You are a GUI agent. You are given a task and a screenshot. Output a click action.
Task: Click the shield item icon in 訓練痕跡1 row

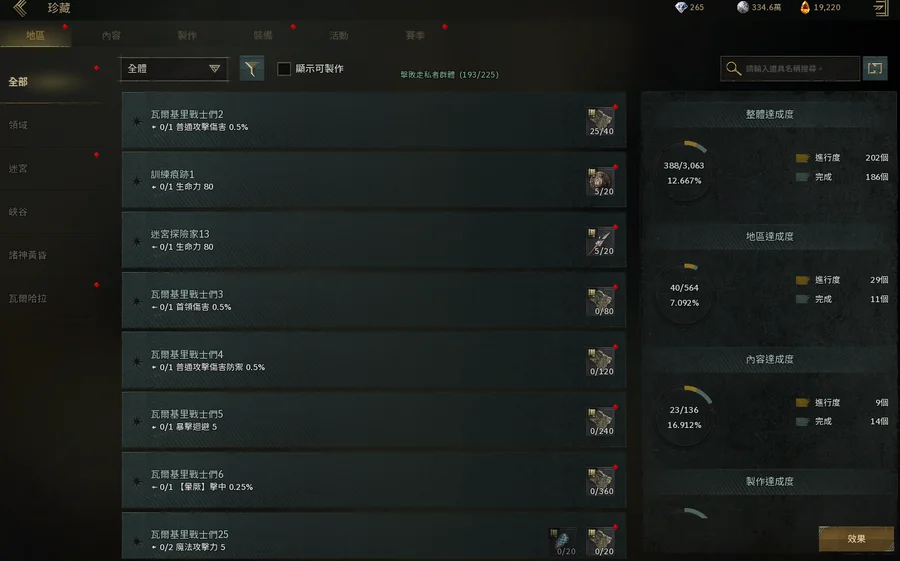tap(601, 181)
